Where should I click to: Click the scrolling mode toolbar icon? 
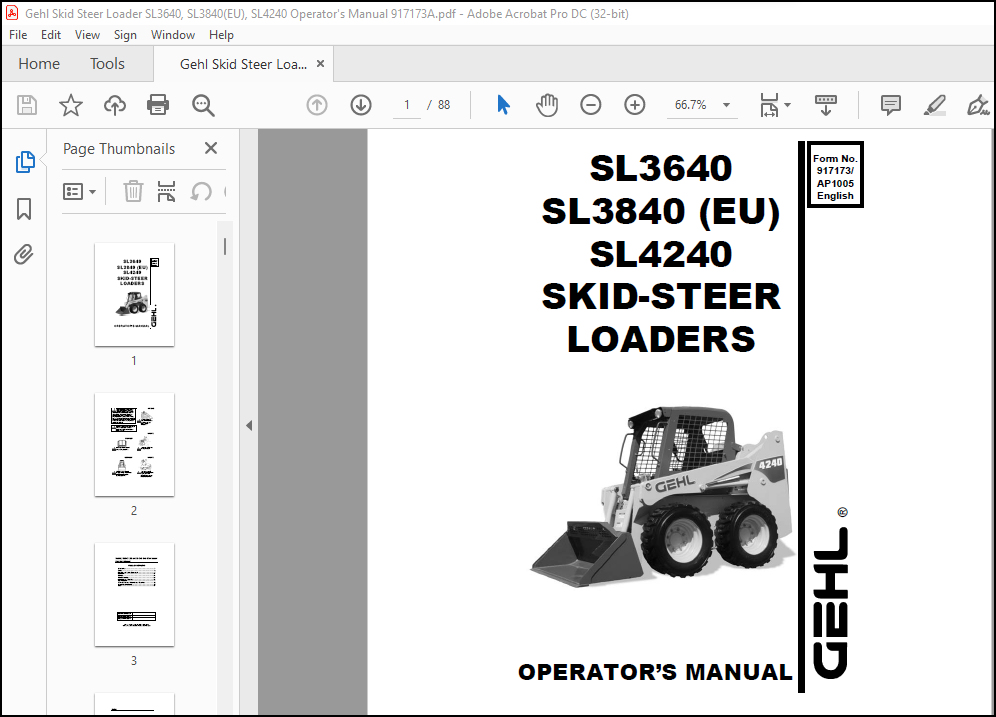(x=825, y=105)
